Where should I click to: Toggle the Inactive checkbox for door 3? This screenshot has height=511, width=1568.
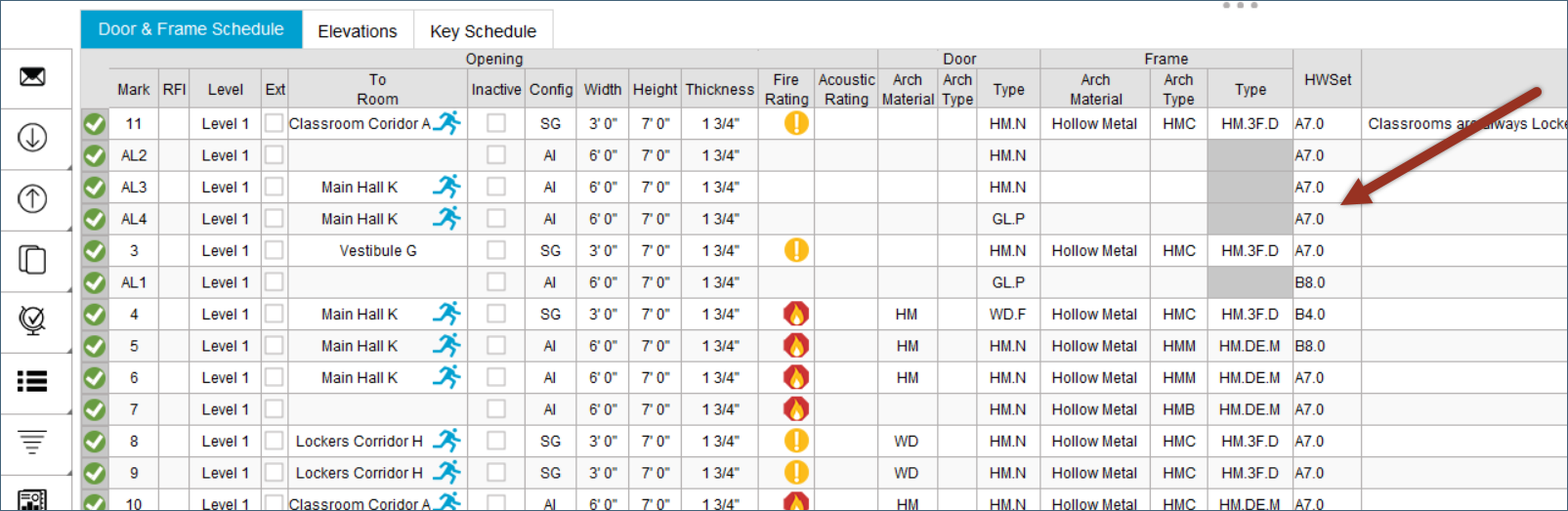pos(496,251)
